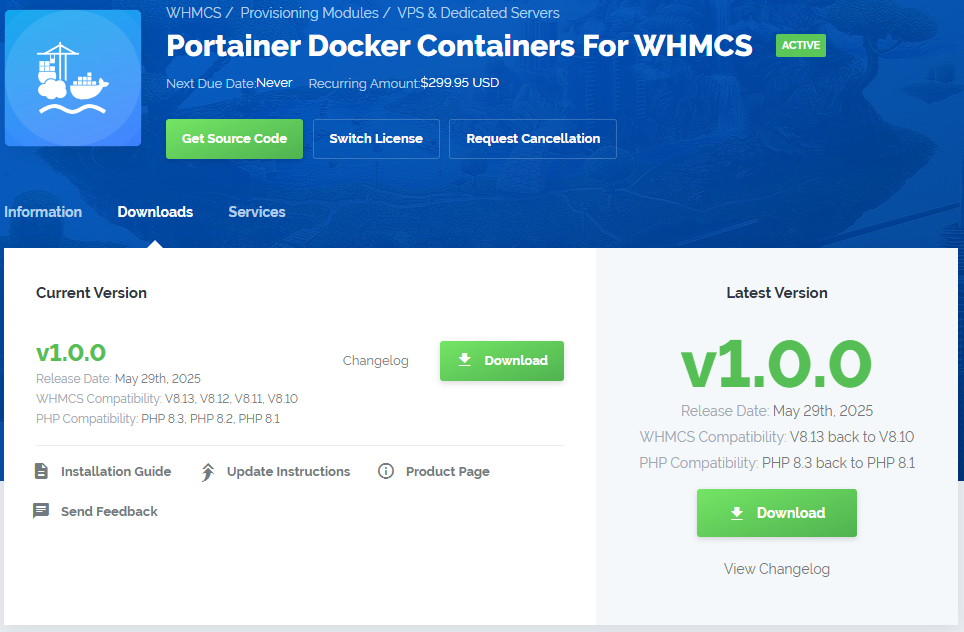Click the Switch License button

tap(376, 139)
